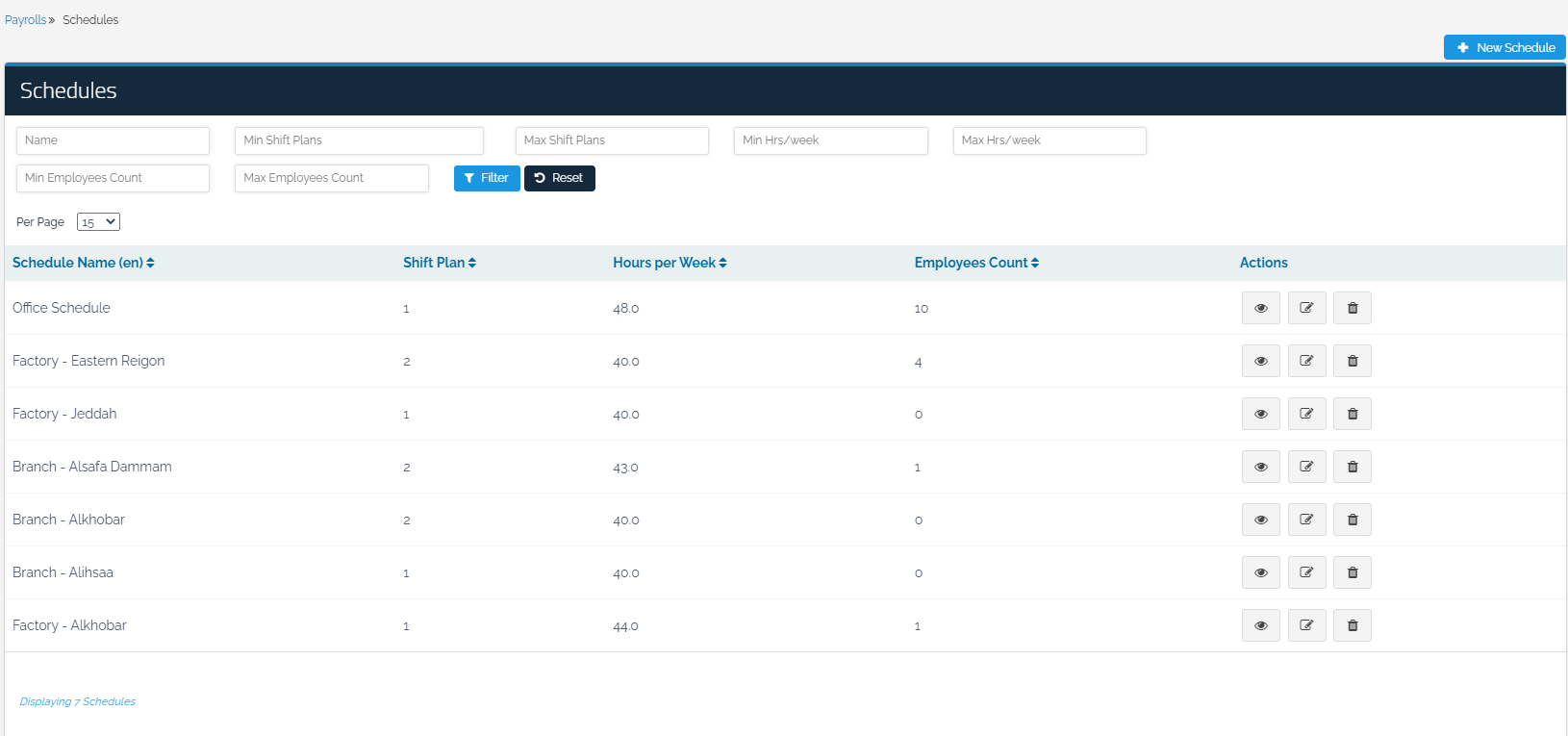1568x736 pixels.
Task: Open the Per Page dropdown
Action: (x=98, y=222)
